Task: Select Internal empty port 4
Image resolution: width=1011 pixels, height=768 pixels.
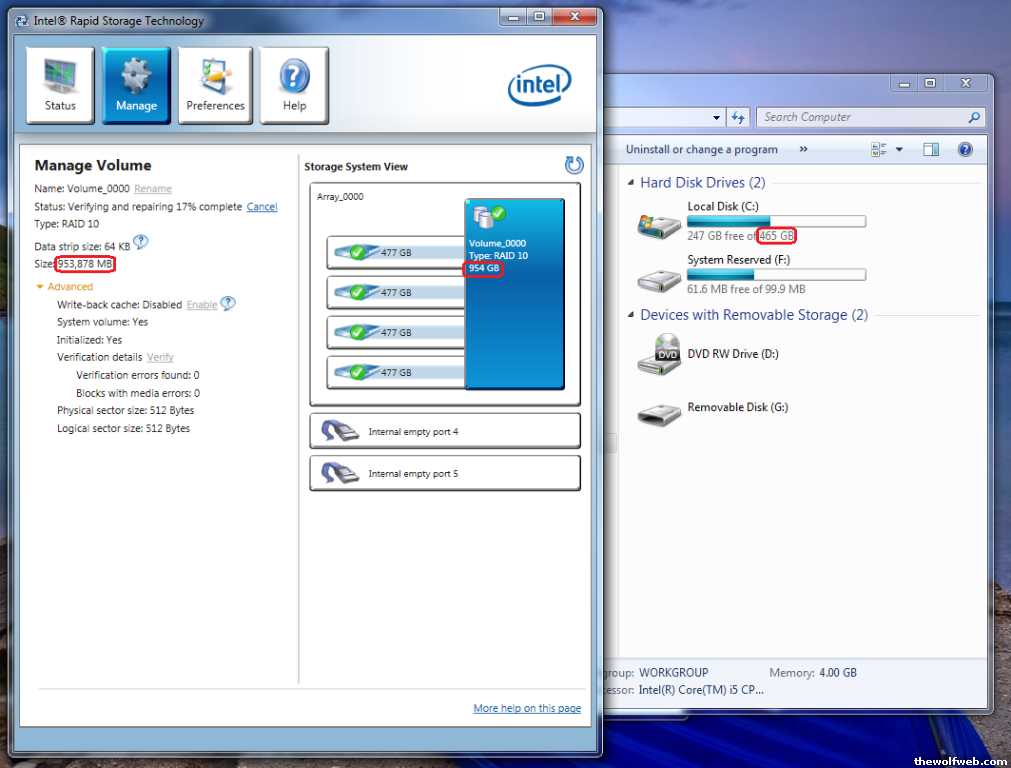Action: (x=445, y=432)
